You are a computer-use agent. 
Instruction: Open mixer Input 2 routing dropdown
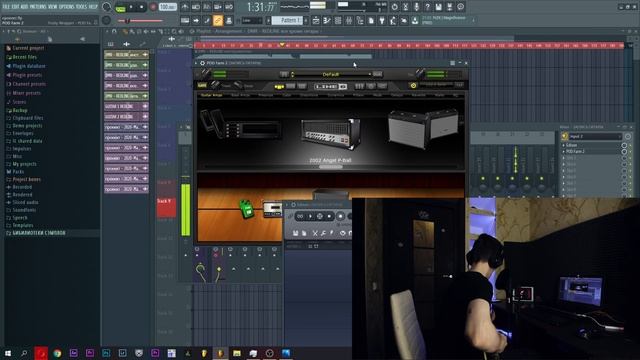pyautogui.click(x=595, y=136)
